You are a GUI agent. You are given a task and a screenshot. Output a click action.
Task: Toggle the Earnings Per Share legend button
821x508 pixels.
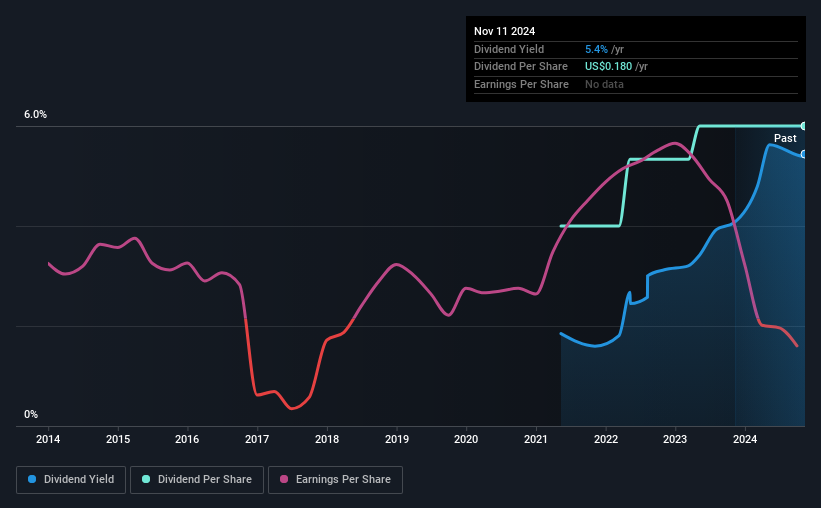[x=335, y=480]
